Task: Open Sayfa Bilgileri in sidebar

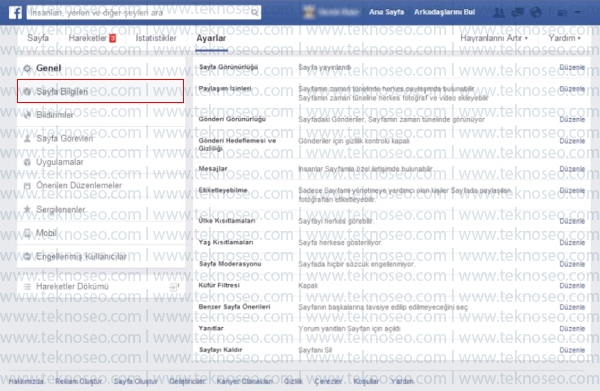Action: tap(101, 91)
